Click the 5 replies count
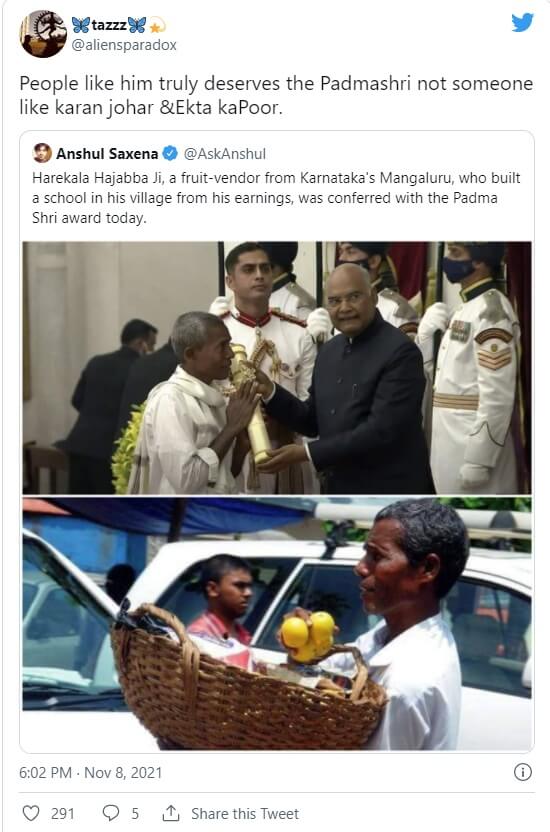550x832 pixels. (x=135, y=813)
